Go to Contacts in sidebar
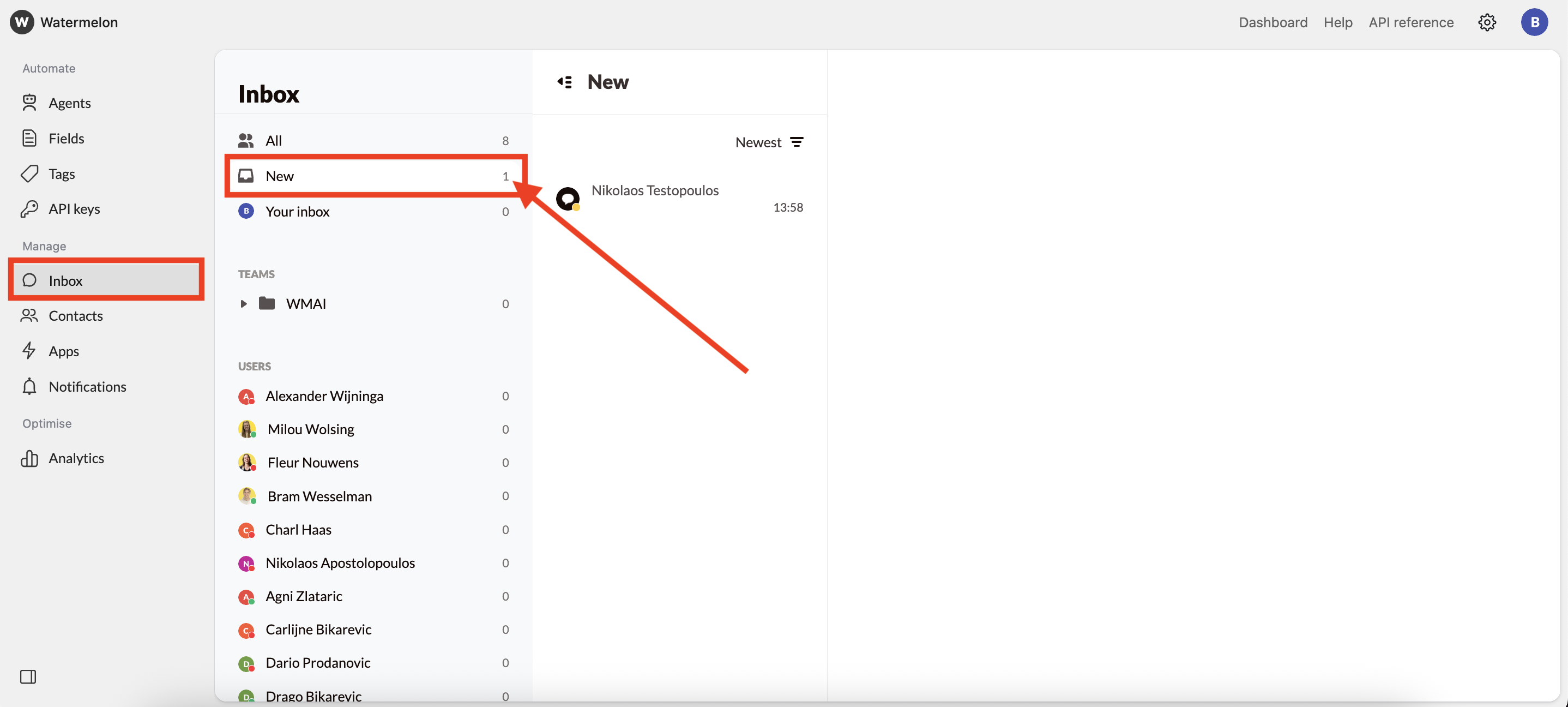Image resolution: width=1568 pixels, height=707 pixels. click(x=75, y=315)
